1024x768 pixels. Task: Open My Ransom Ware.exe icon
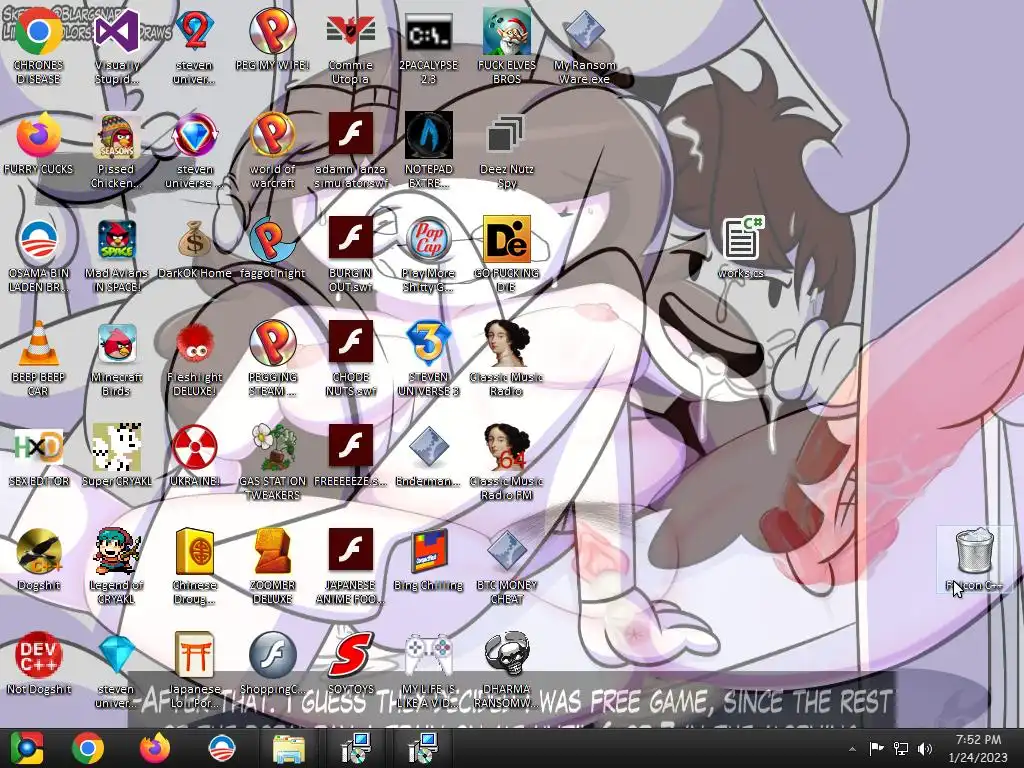tap(584, 47)
